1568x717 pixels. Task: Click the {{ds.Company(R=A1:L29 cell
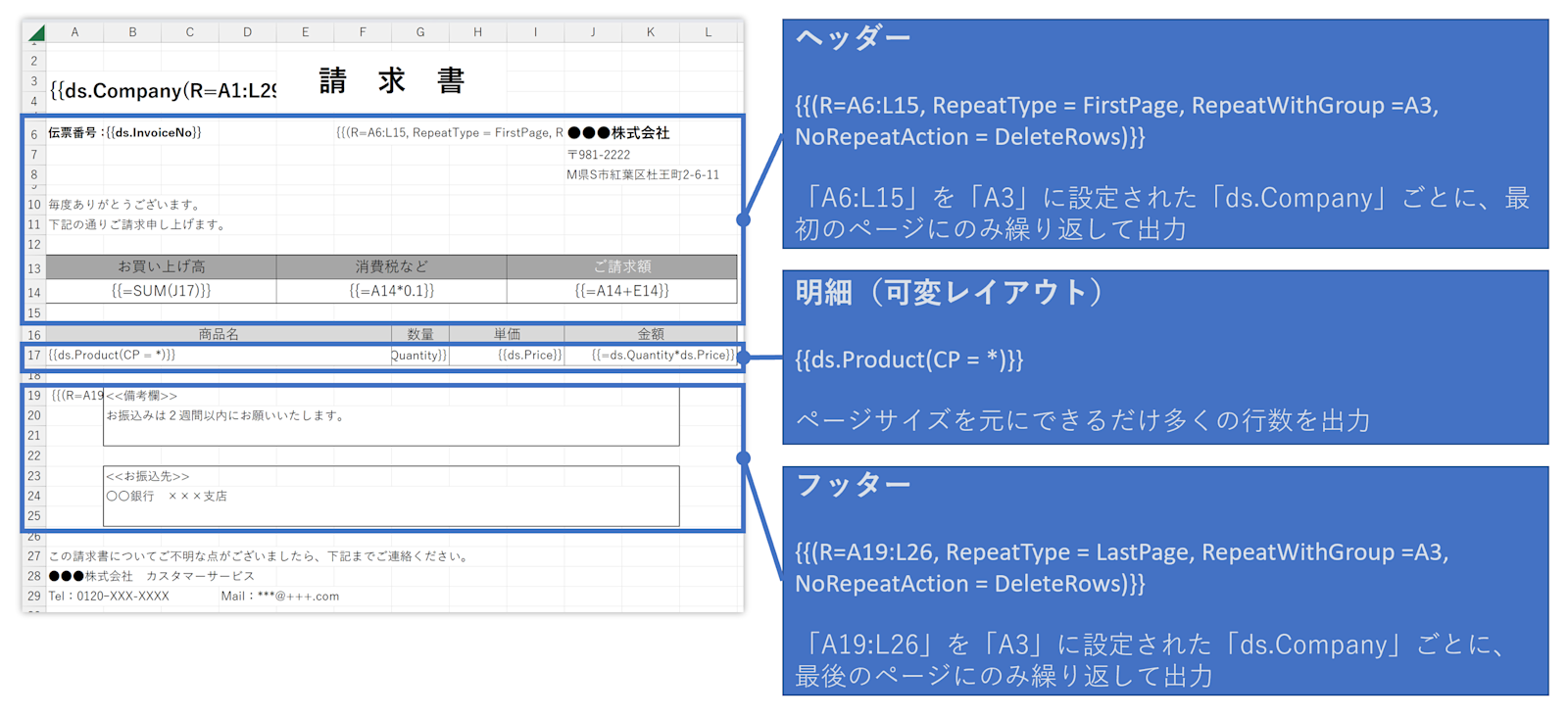tap(163, 91)
